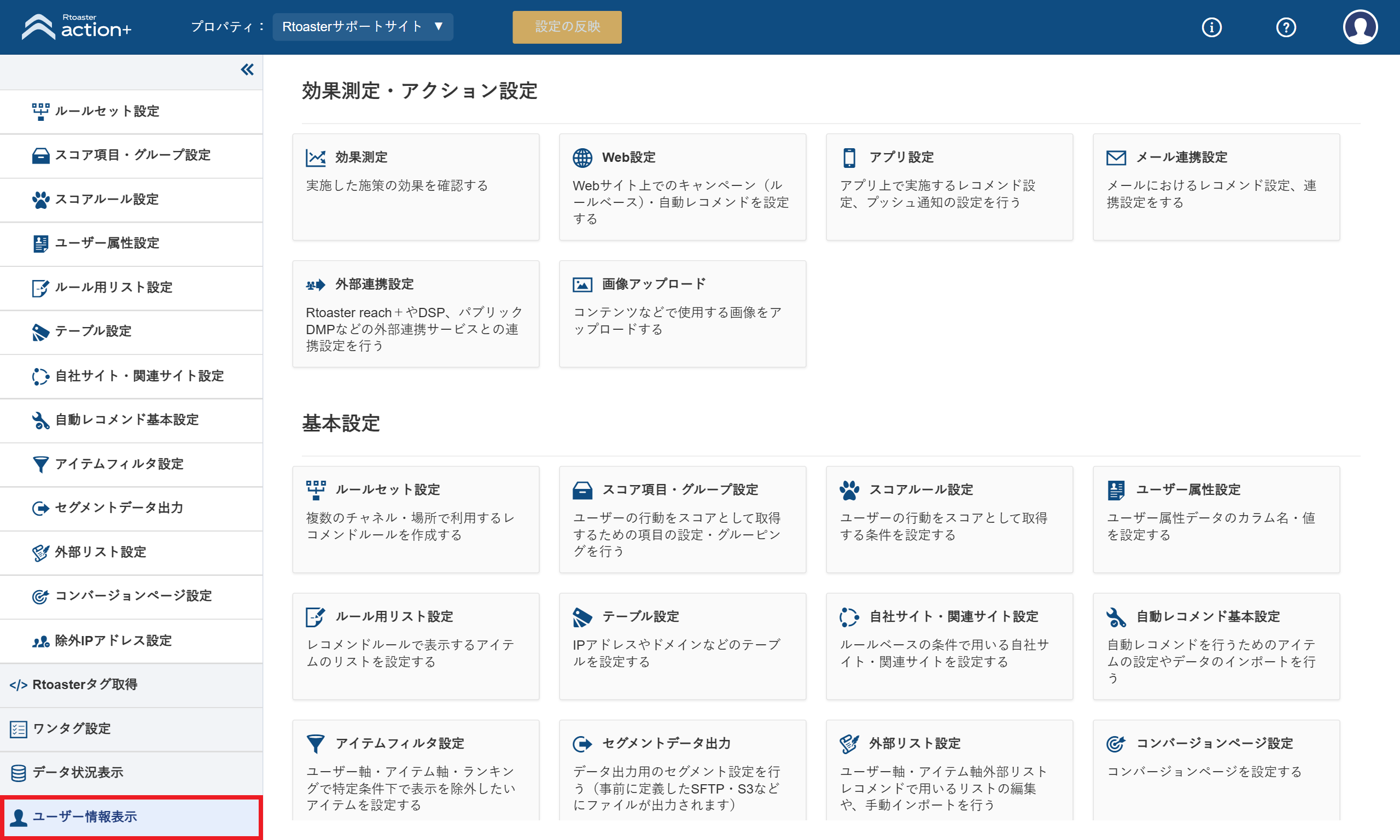This screenshot has height=840, width=1400.
Task: Click アイテムフィルタ設定 funnel icon in sidebar
Action: (x=40, y=464)
